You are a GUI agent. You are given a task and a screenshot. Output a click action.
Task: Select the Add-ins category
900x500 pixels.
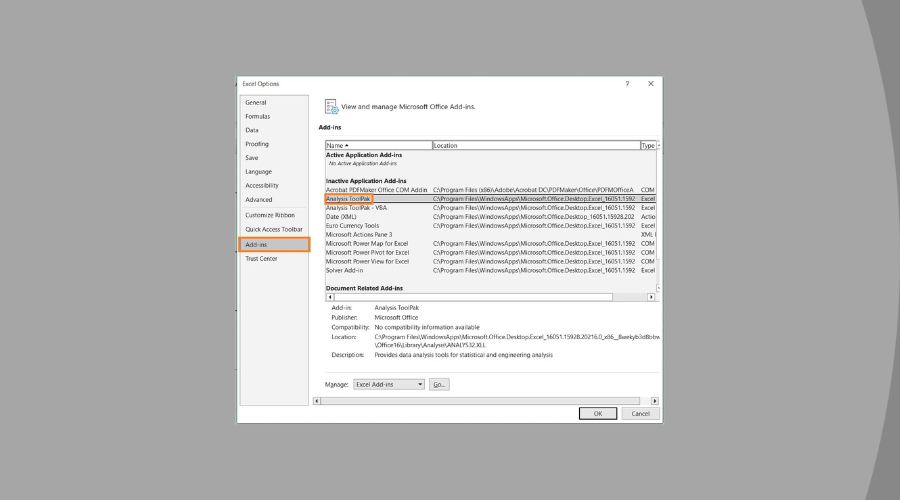point(274,245)
